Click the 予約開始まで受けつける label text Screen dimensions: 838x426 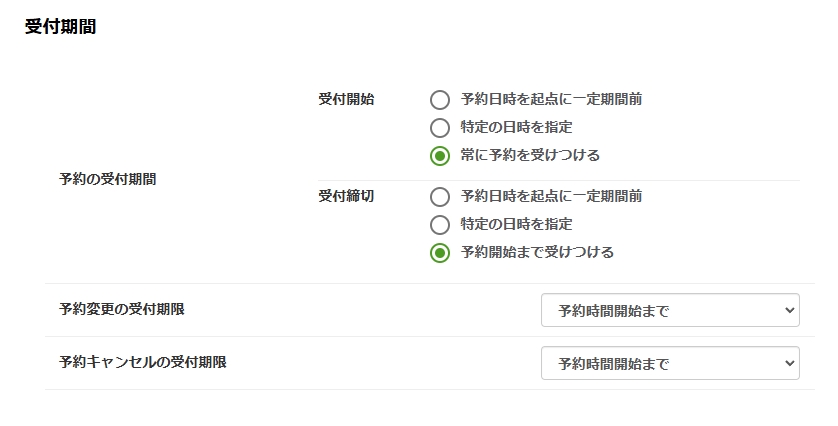[x=537, y=252]
